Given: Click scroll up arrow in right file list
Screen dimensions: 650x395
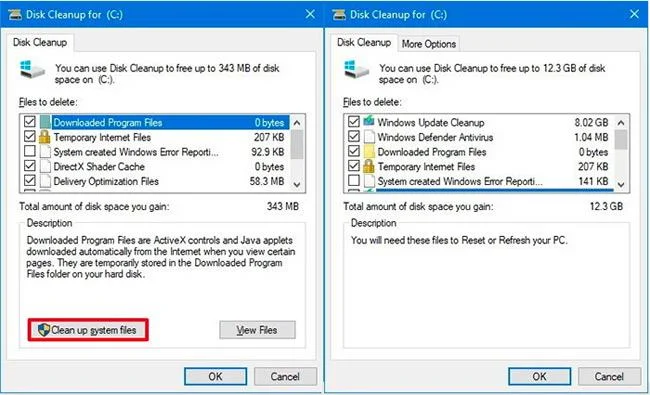Looking at the screenshot, I should point(621,123).
